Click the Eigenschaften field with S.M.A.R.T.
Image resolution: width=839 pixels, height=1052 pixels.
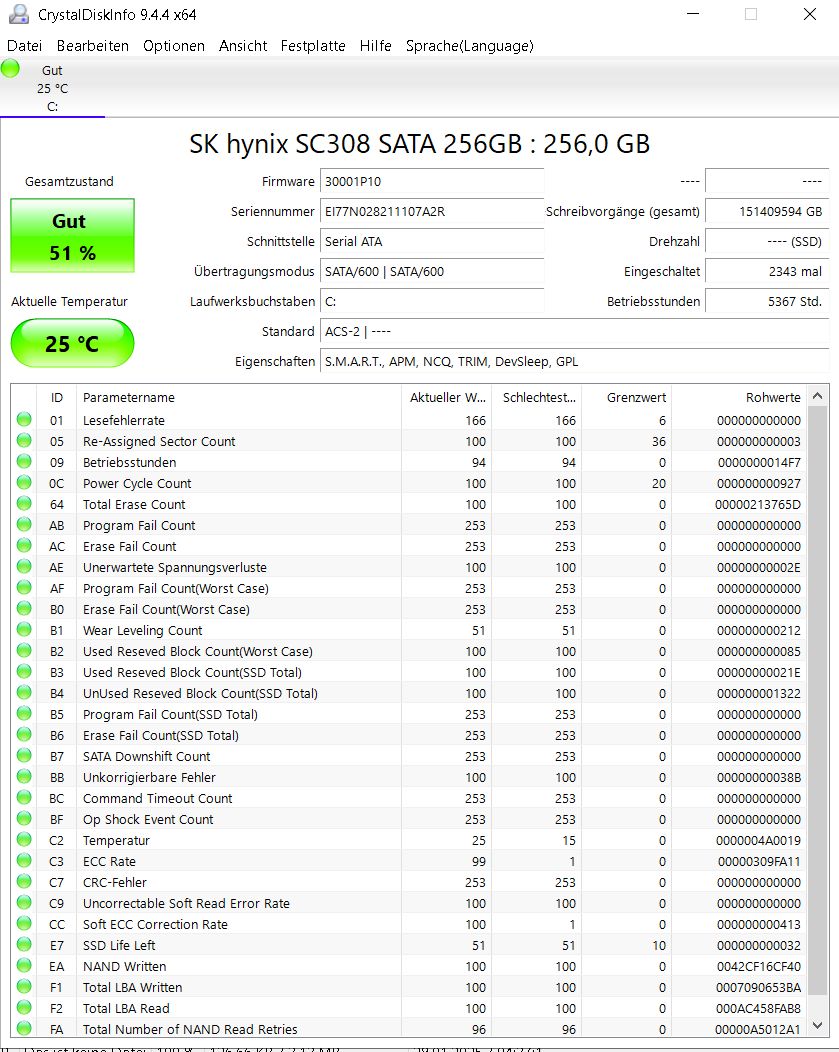(575, 362)
